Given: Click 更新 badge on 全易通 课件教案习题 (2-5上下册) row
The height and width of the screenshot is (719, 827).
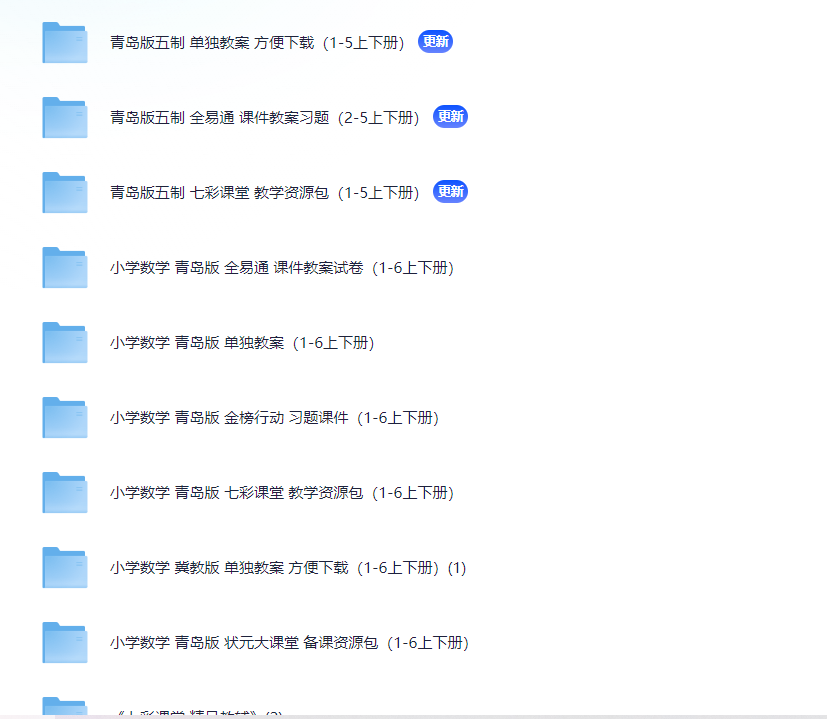Looking at the screenshot, I should [x=450, y=116].
